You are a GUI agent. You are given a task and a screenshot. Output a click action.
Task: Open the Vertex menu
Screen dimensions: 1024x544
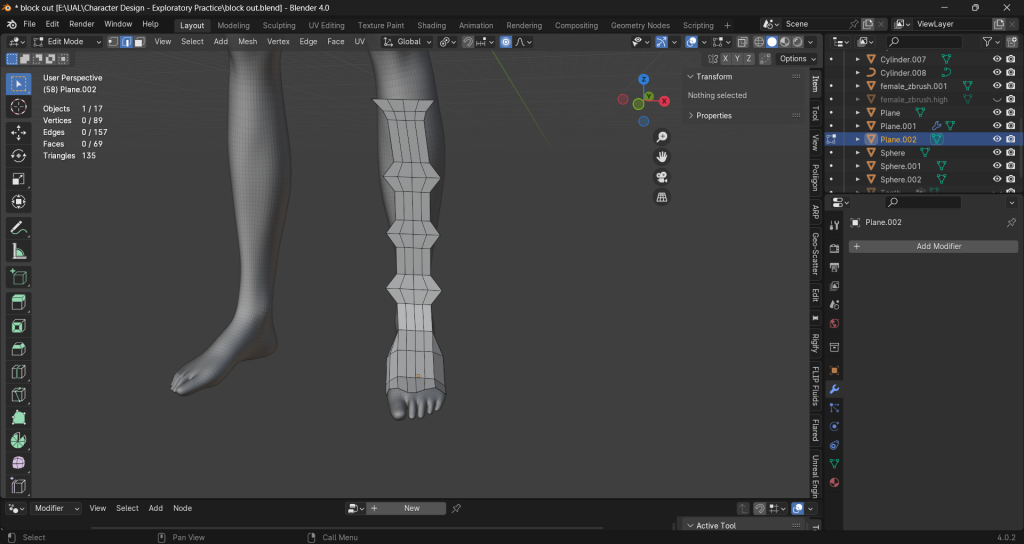pyautogui.click(x=278, y=42)
